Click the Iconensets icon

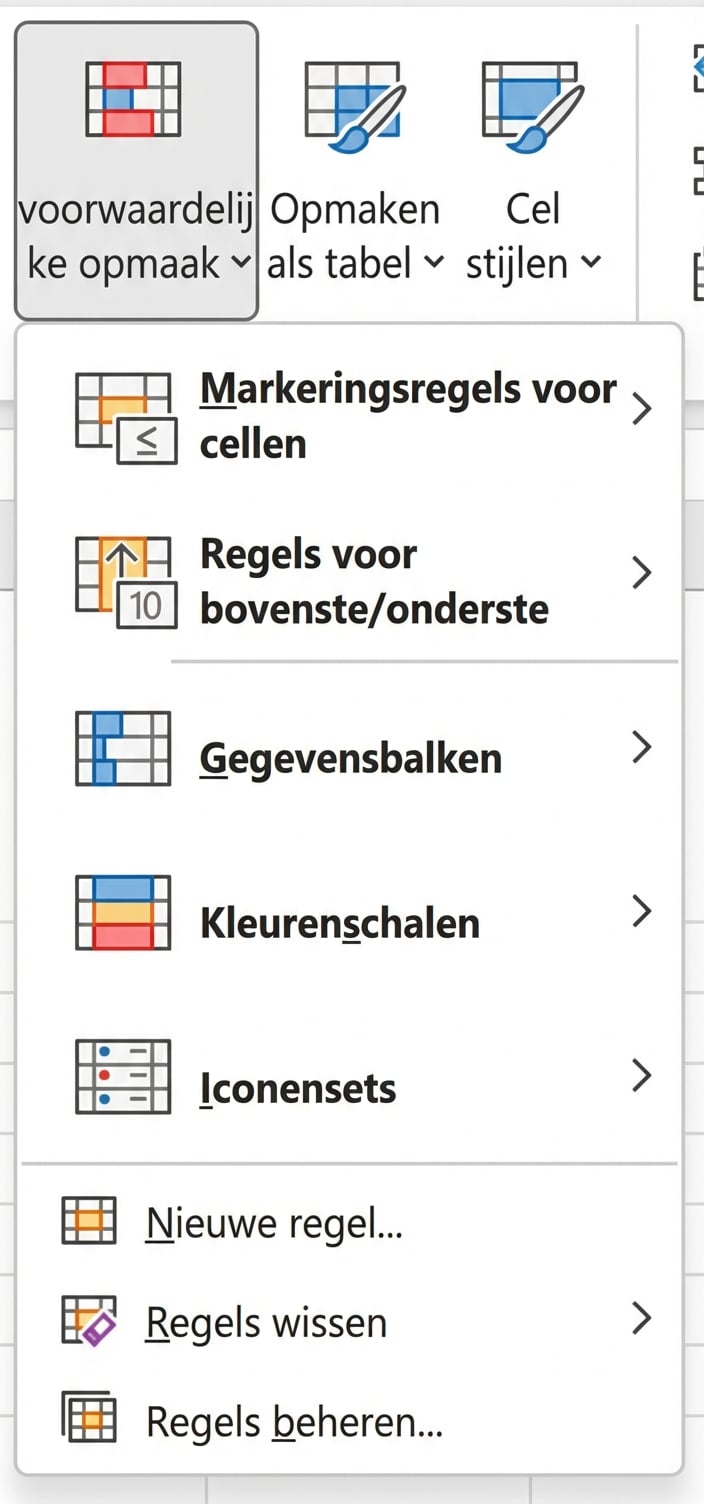[x=123, y=1077]
